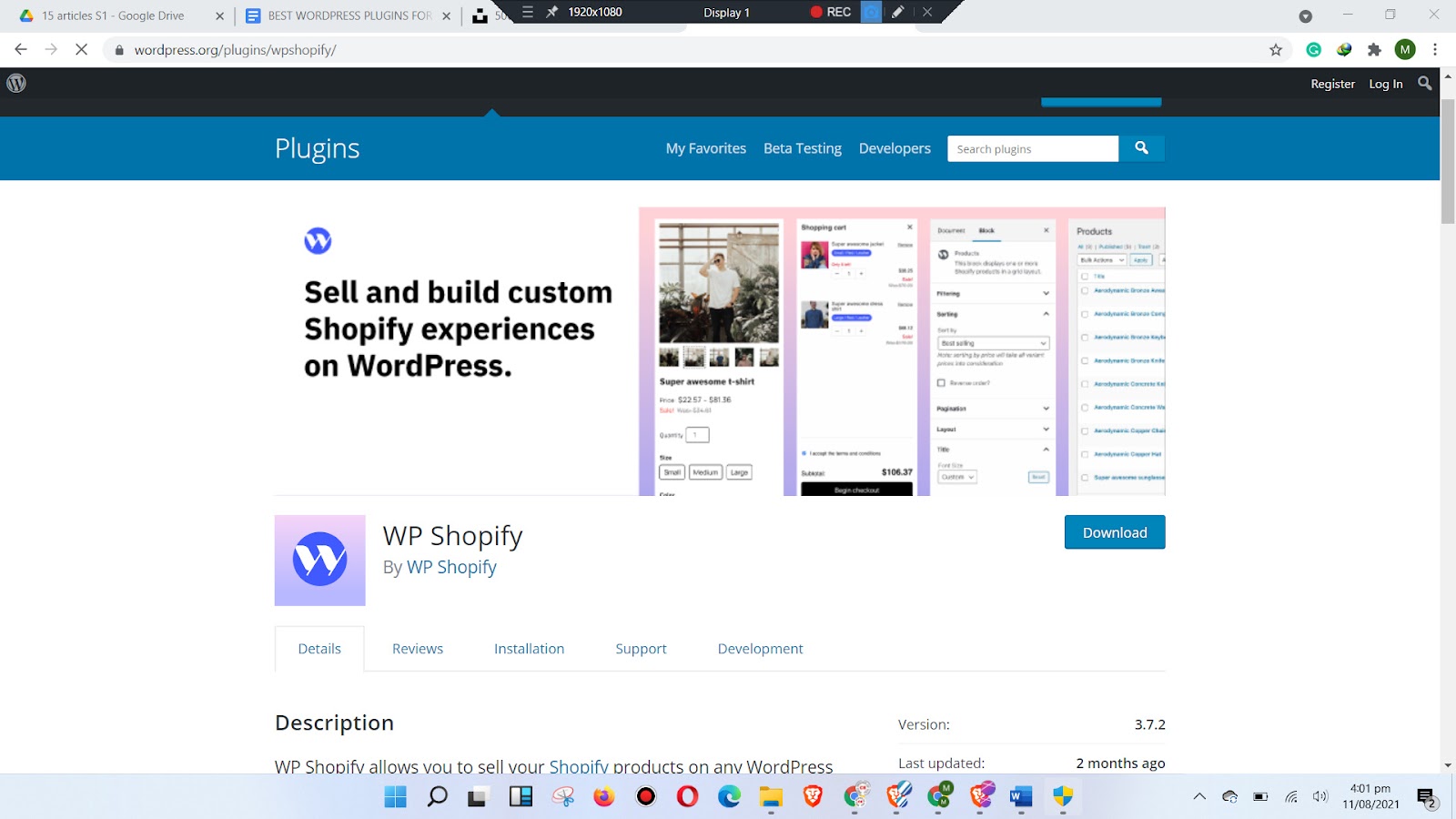The width and height of the screenshot is (1456, 819).
Task: Open the Grammarly extension icon
Action: (1314, 50)
